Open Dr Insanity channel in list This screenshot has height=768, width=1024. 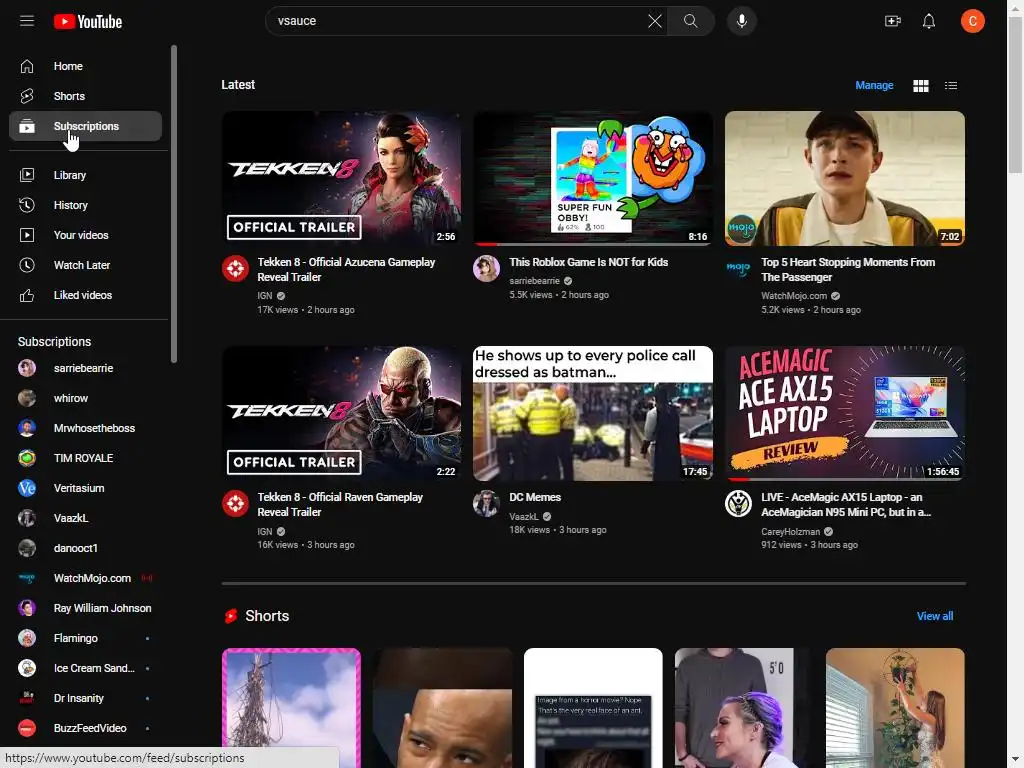coord(86,698)
